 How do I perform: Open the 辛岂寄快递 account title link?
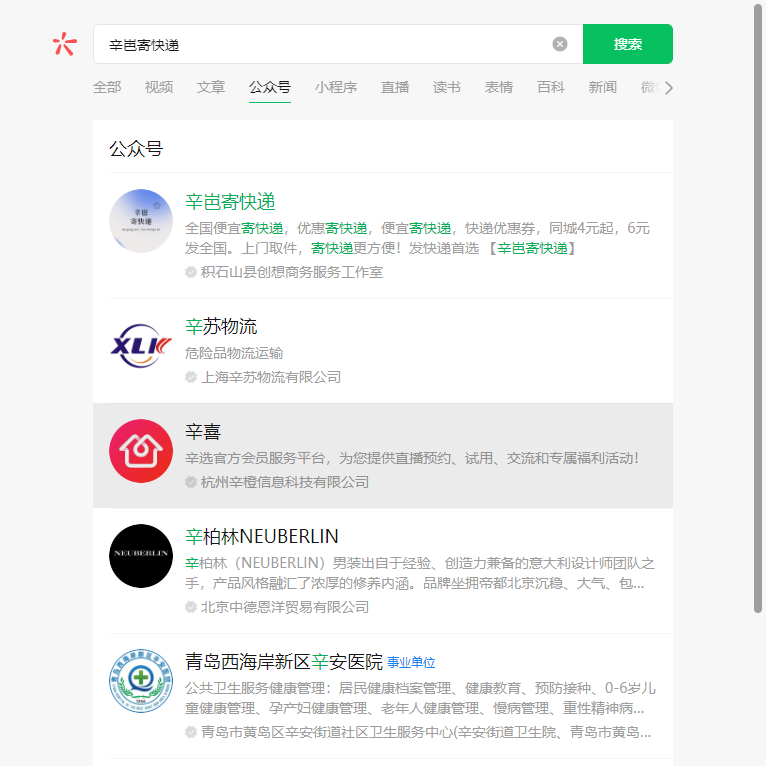point(230,202)
